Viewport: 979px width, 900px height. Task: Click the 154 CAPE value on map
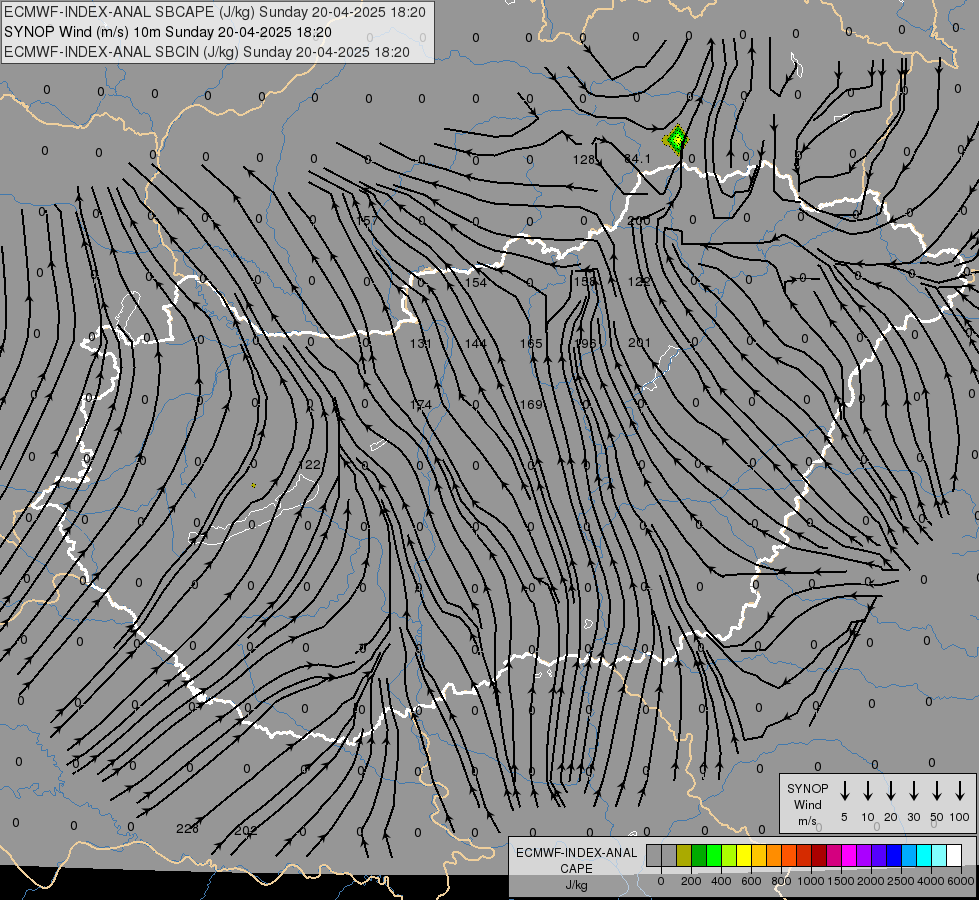pyautogui.click(x=476, y=282)
